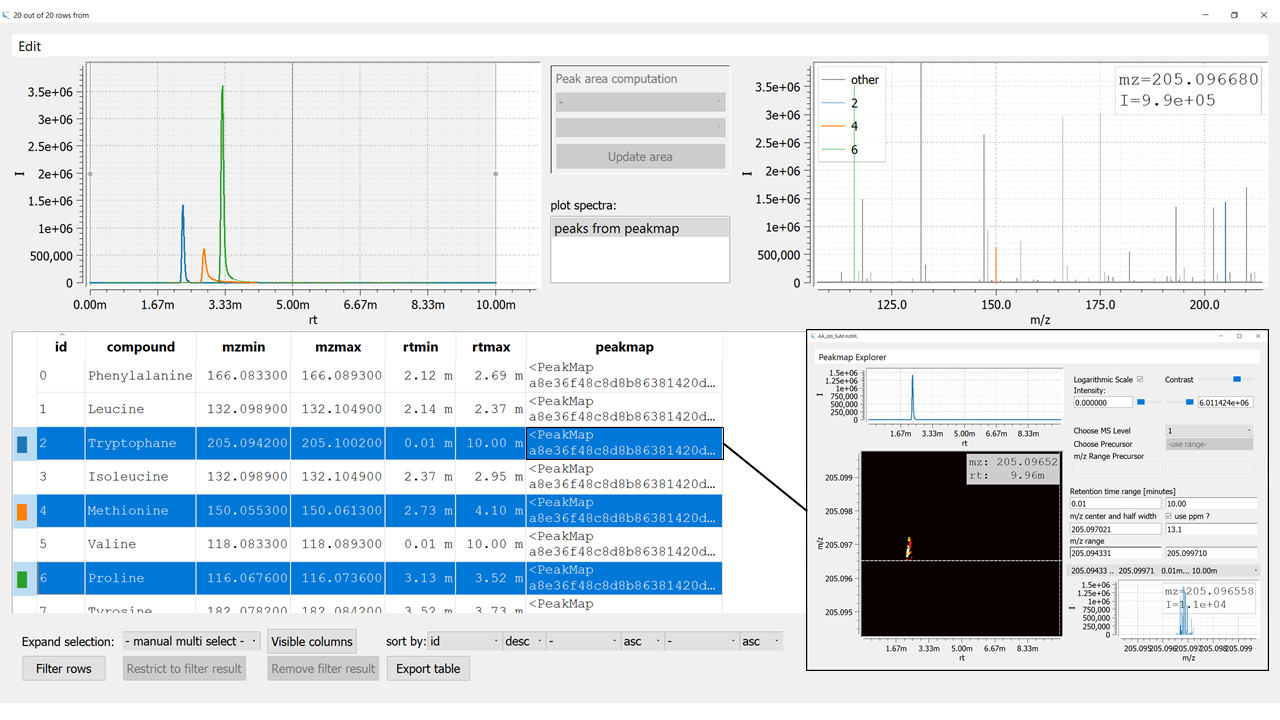Screen dimensions: 1280x720
Task: Click the minimum Intensity field showing 0.000000
Action: (x=1103, y=403)
